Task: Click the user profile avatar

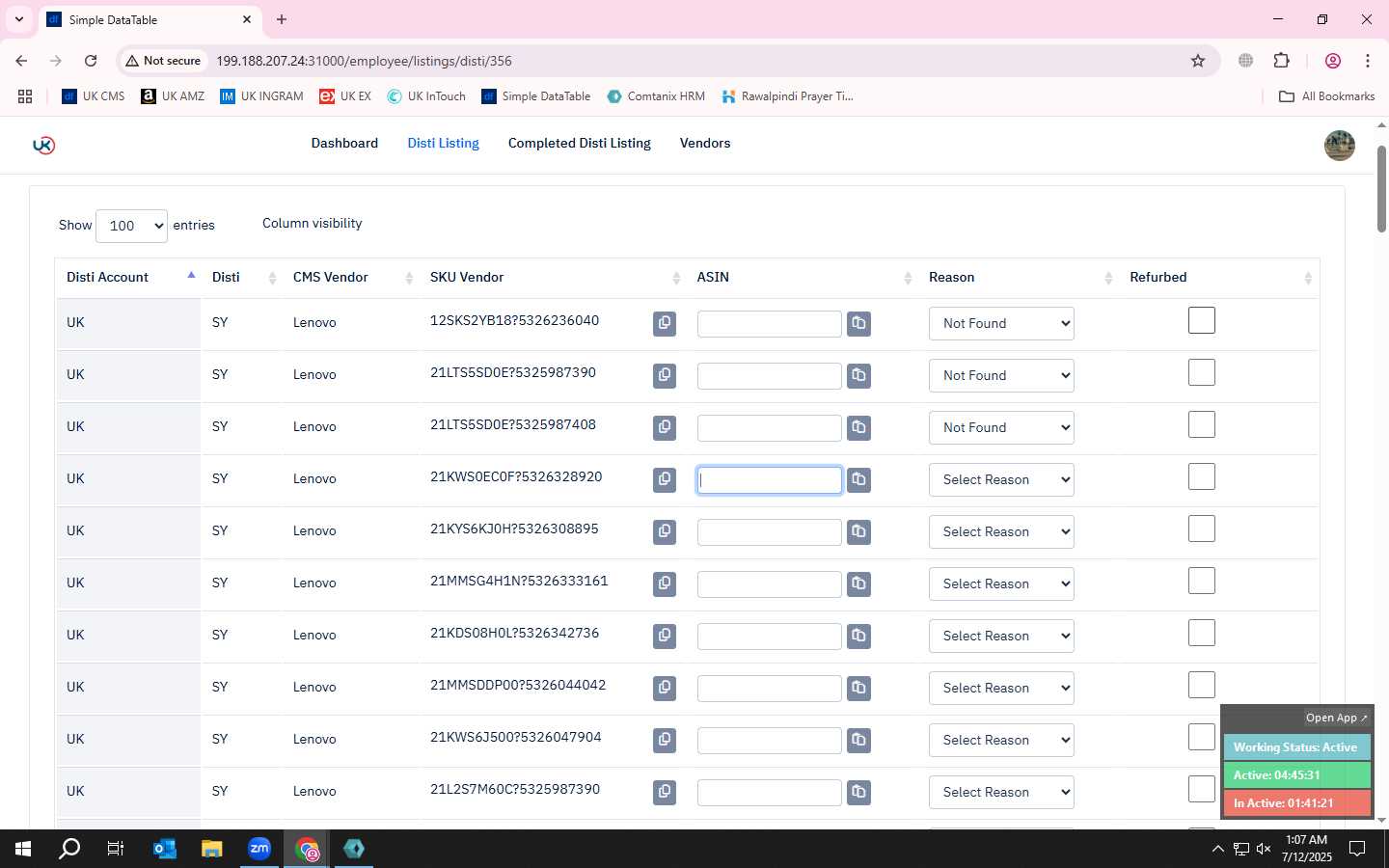Action: (x=1339, y=145)
